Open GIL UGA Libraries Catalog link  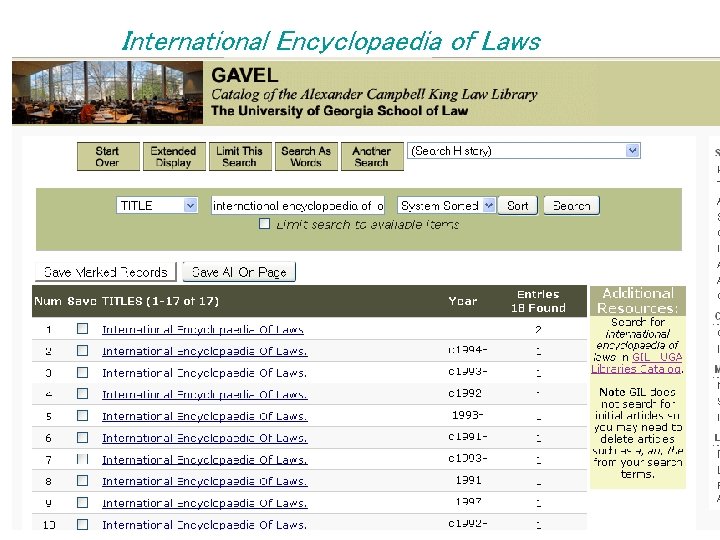(x=637, y=363)
